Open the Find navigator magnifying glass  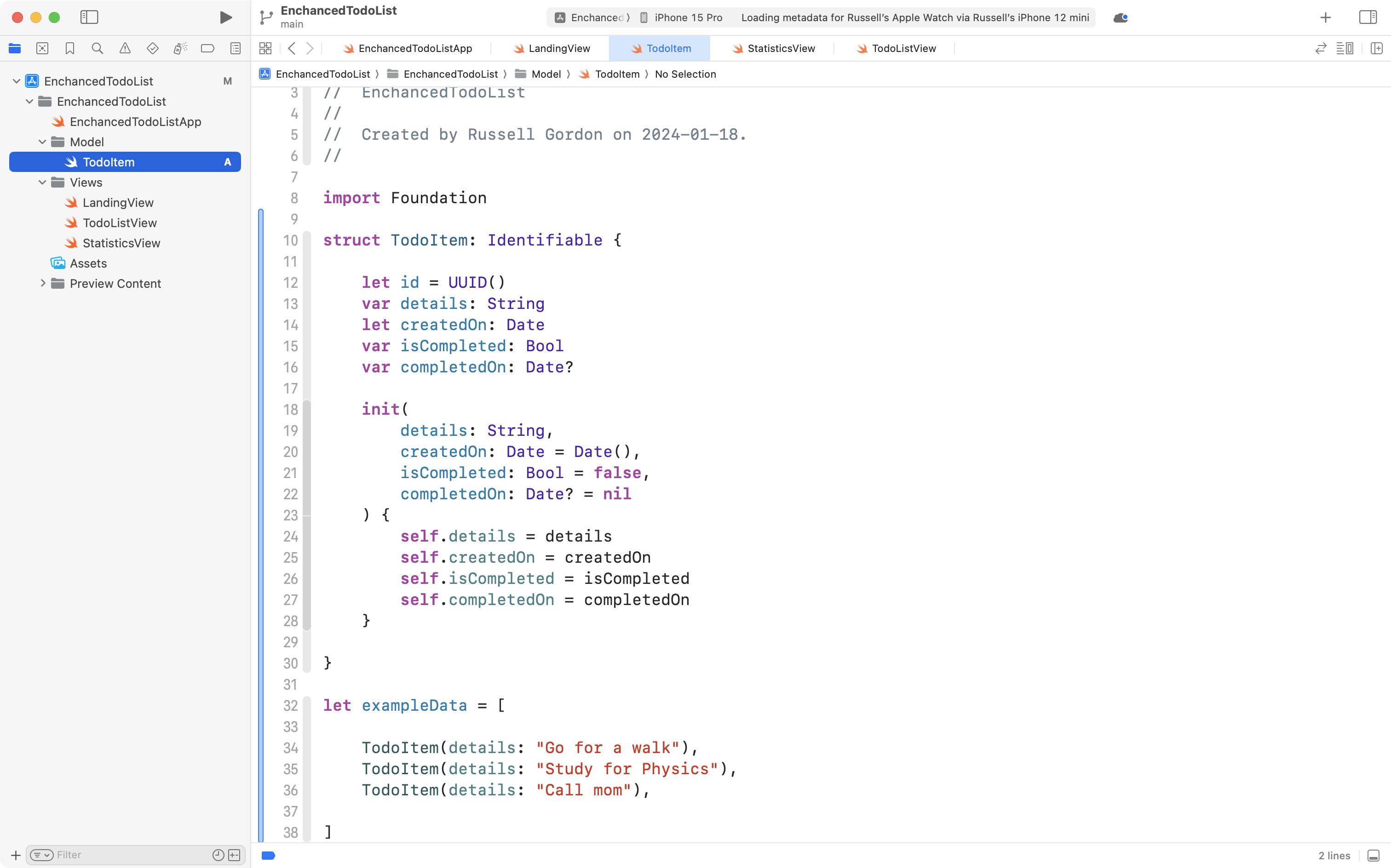coord(97,48)
